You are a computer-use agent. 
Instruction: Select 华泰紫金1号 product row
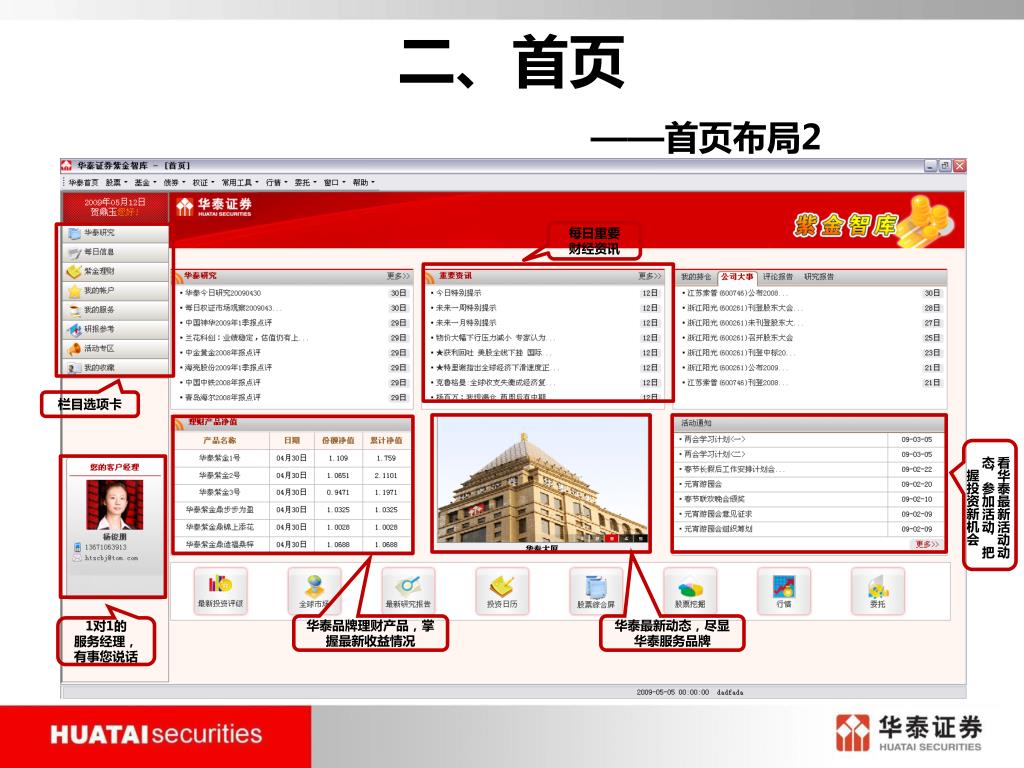pyautogui.click(x=293, y=458)
